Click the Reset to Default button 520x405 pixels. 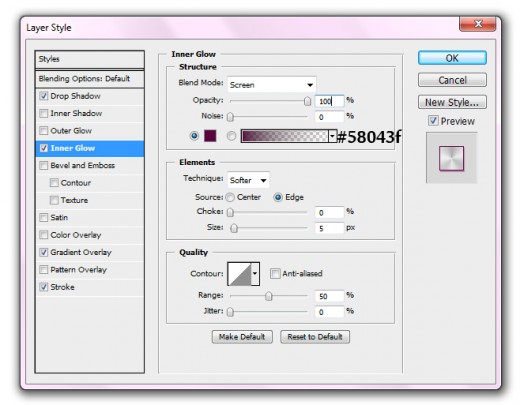[315, 337]
